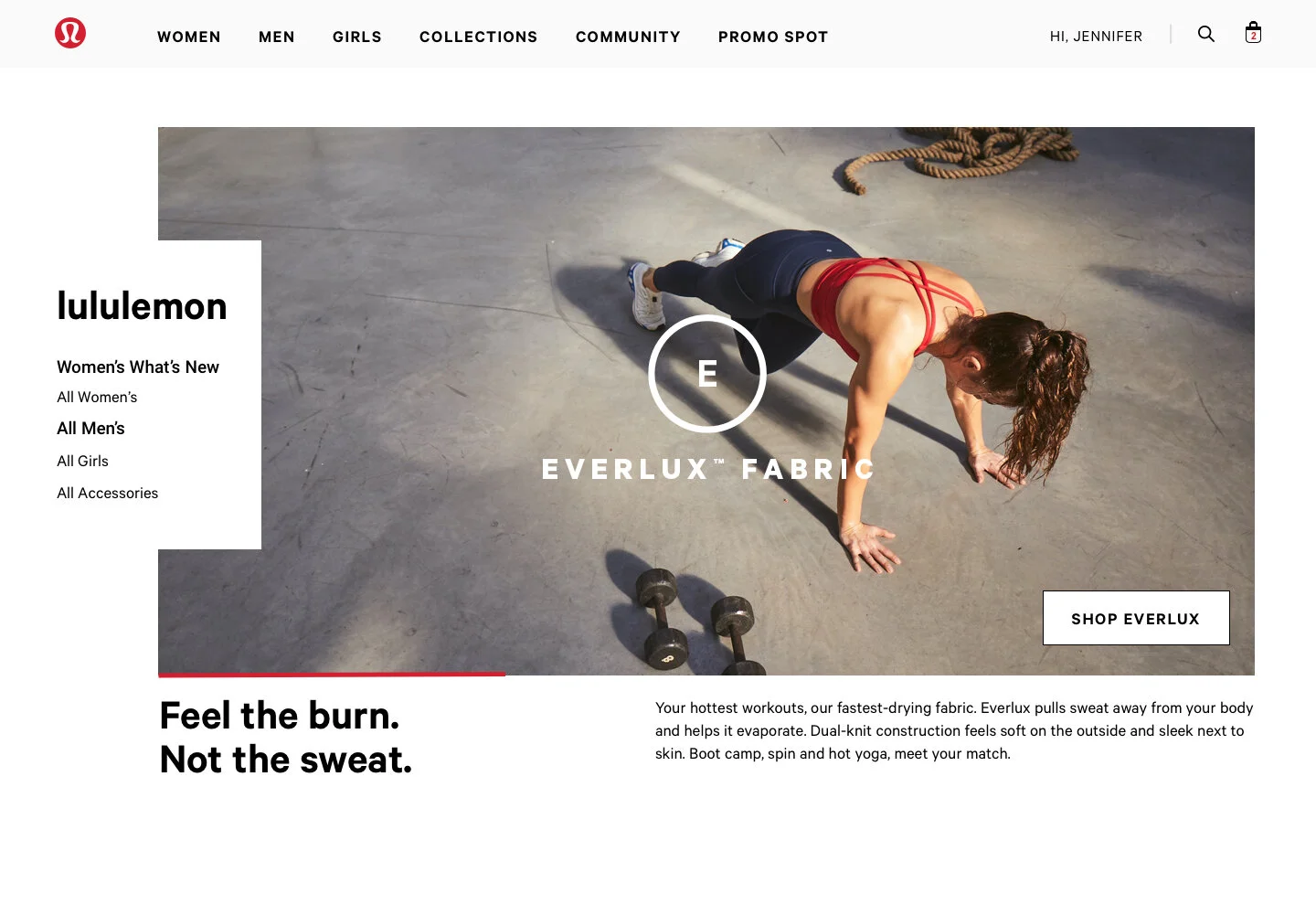Select the All Girls link
Viewport: 1316px width, 904px height.
click(82, 461)
